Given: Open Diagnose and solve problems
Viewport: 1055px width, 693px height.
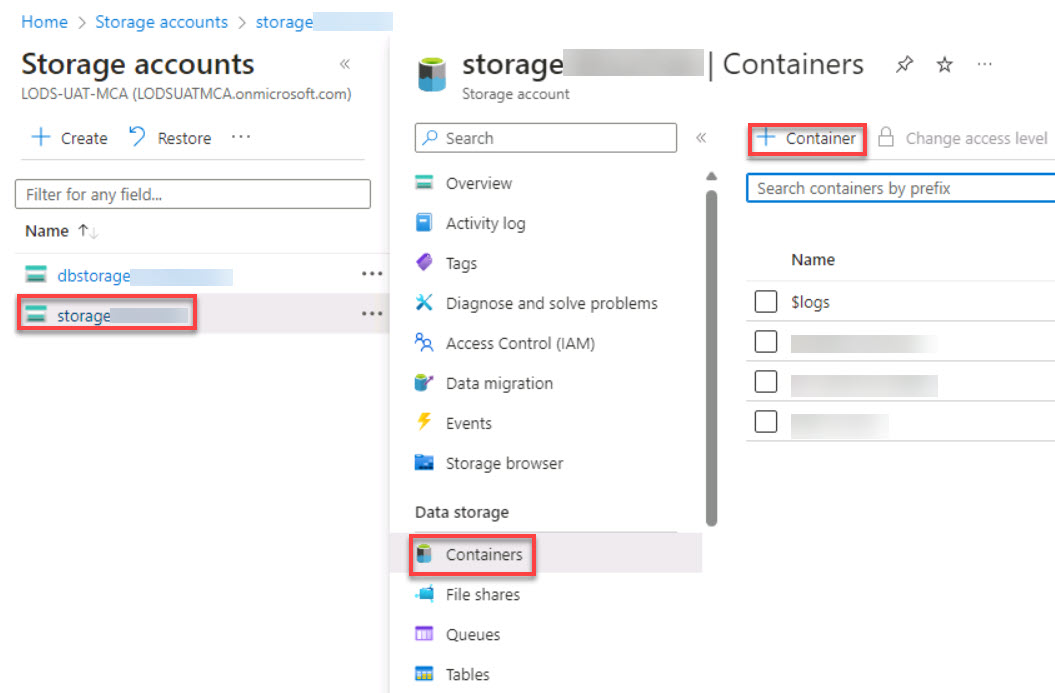Looking at the screenshot, I should (551, 303).
